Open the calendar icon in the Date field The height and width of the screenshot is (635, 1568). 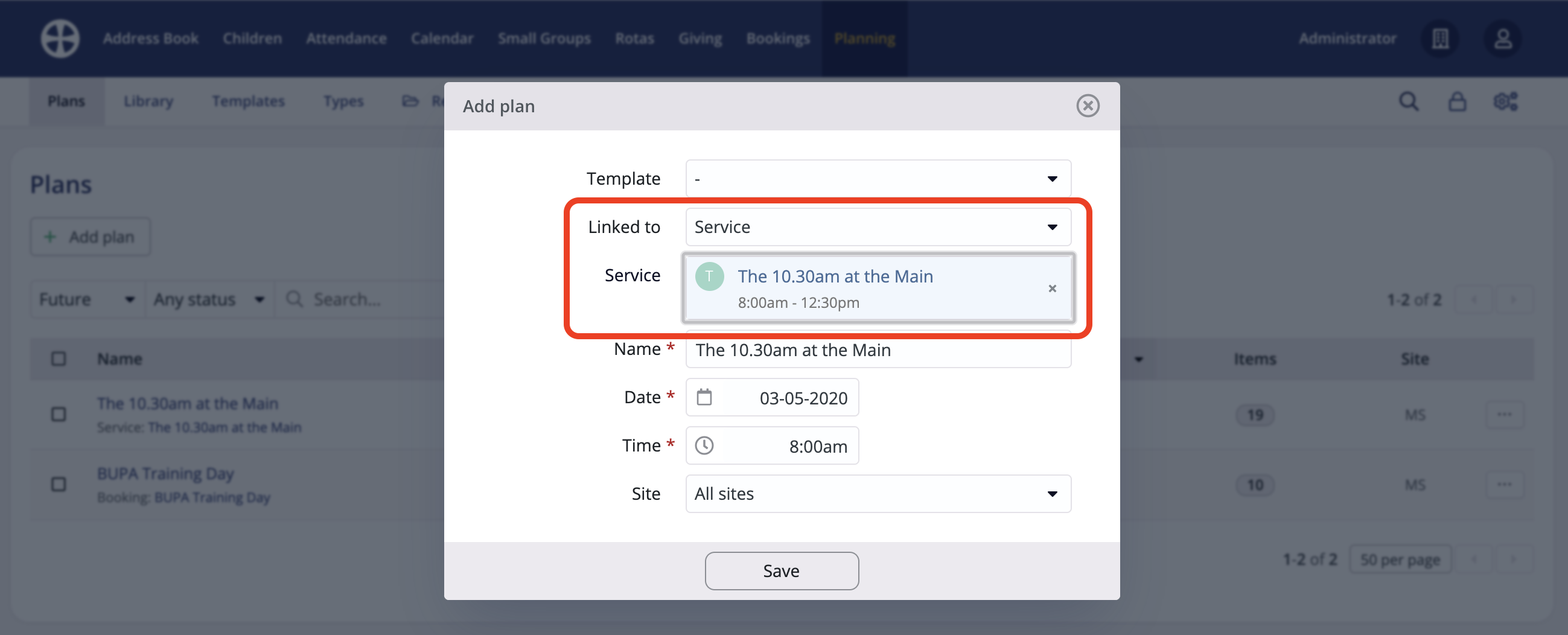point(704,397)
